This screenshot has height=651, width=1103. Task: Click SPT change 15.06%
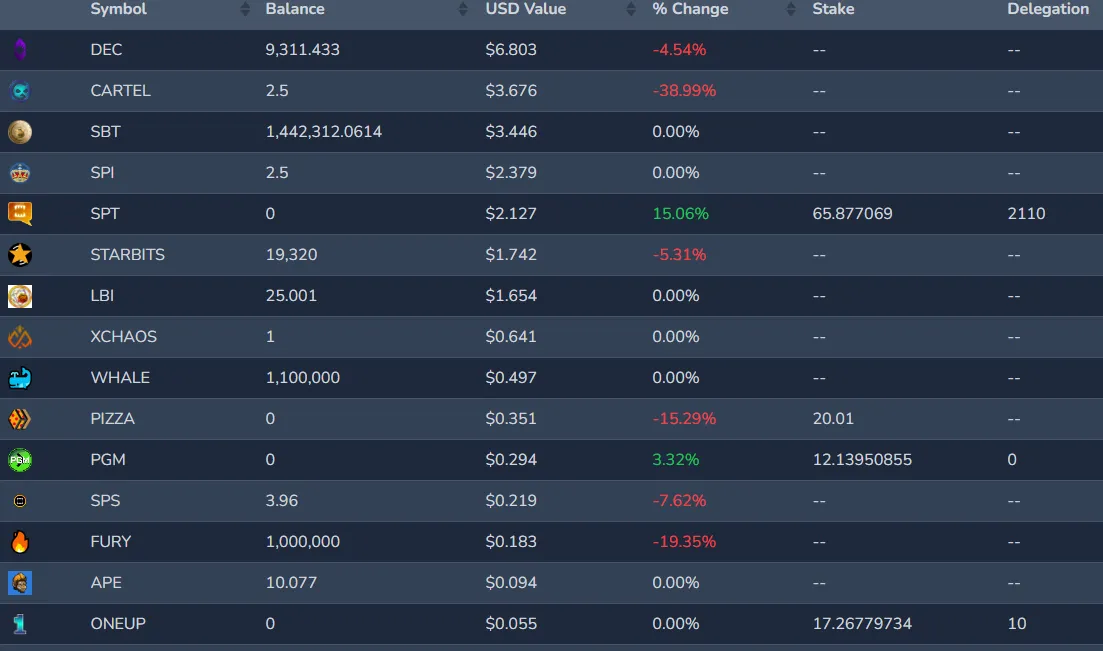coord(680,214)
